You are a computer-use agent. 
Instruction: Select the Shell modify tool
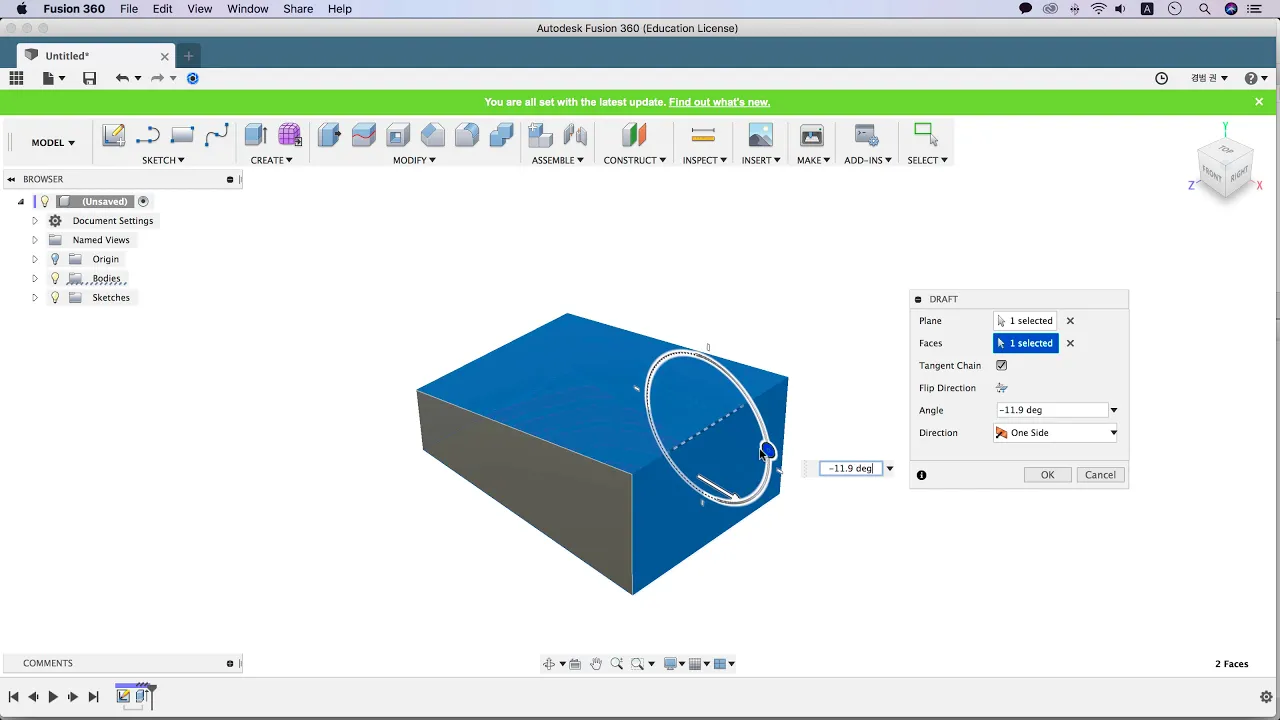click(398, 135)
